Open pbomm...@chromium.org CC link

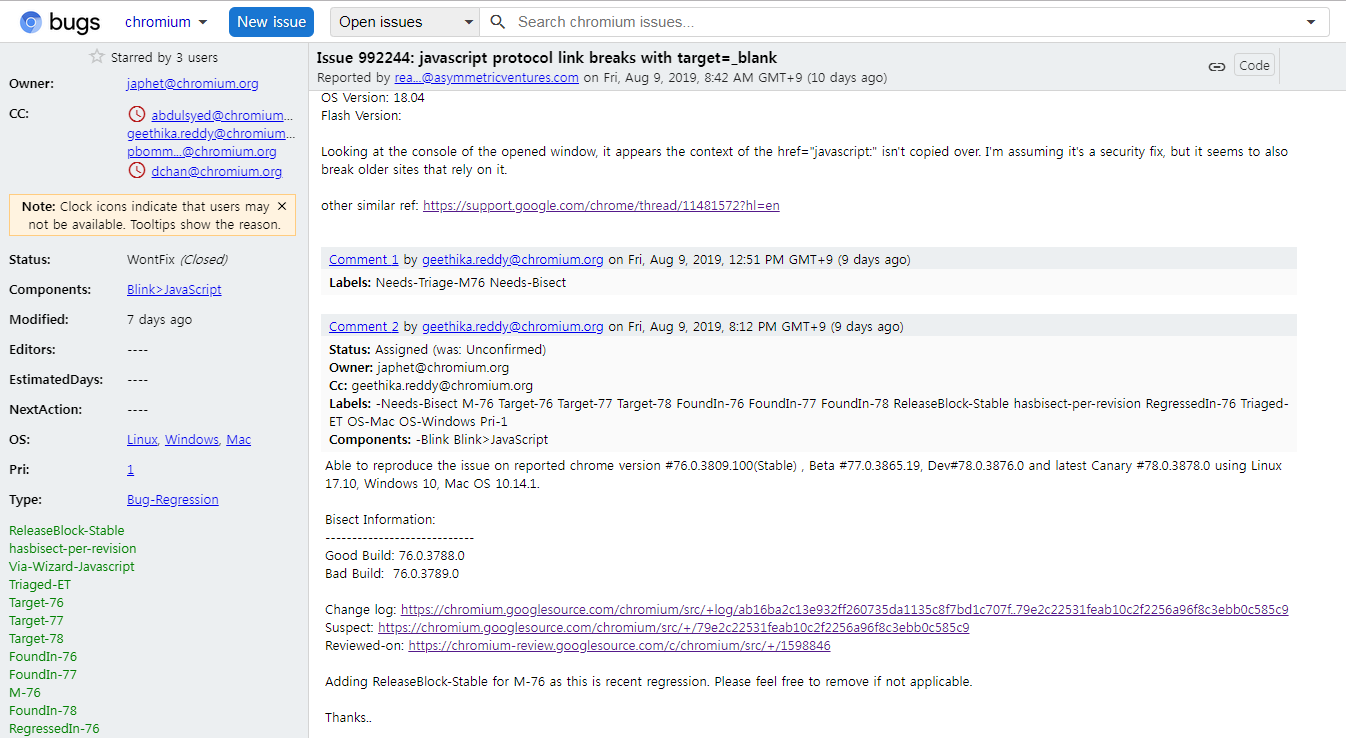(202, 152)
